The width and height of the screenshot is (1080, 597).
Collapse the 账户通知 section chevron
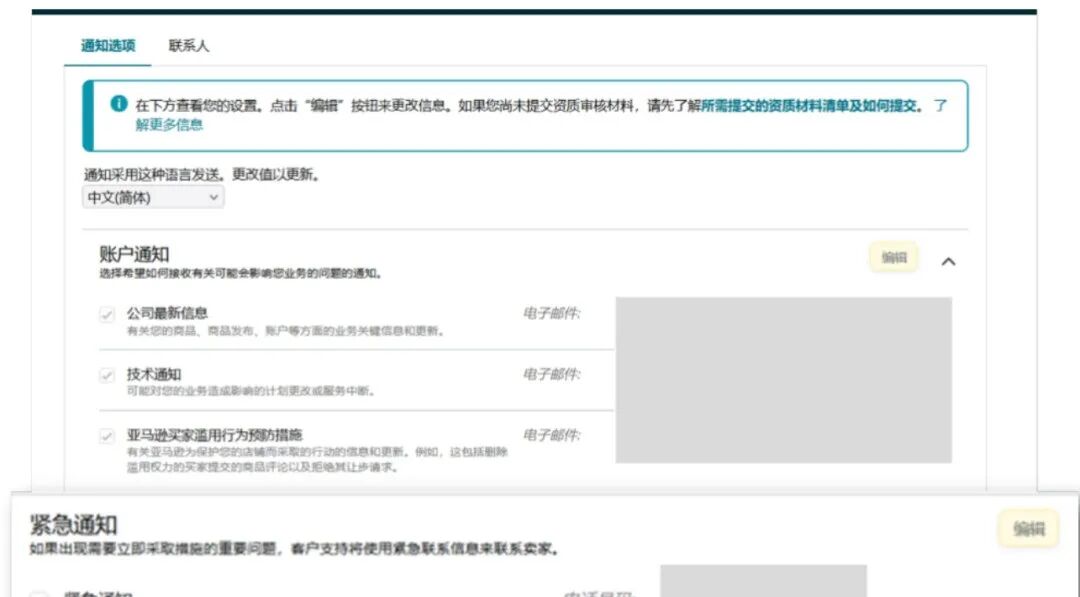948,259
